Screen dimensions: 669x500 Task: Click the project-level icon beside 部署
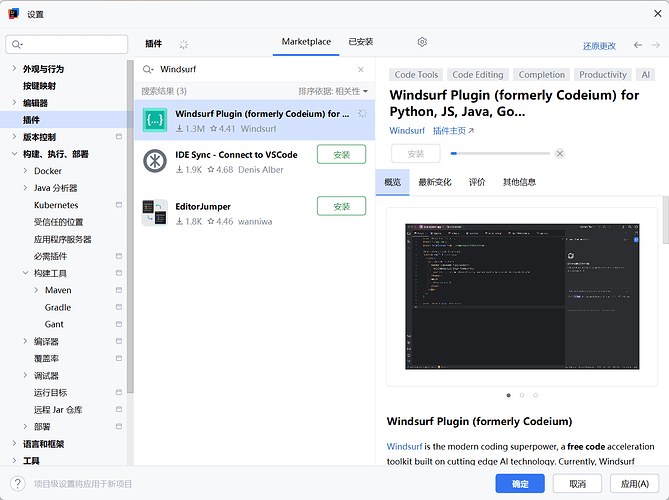point(119,427)
